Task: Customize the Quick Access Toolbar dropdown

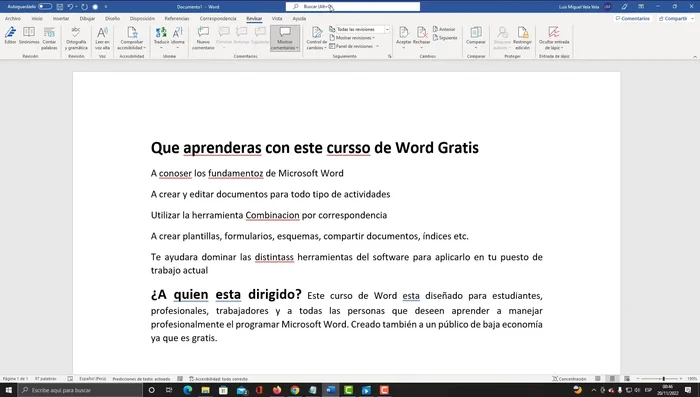Action: point(106,7)
